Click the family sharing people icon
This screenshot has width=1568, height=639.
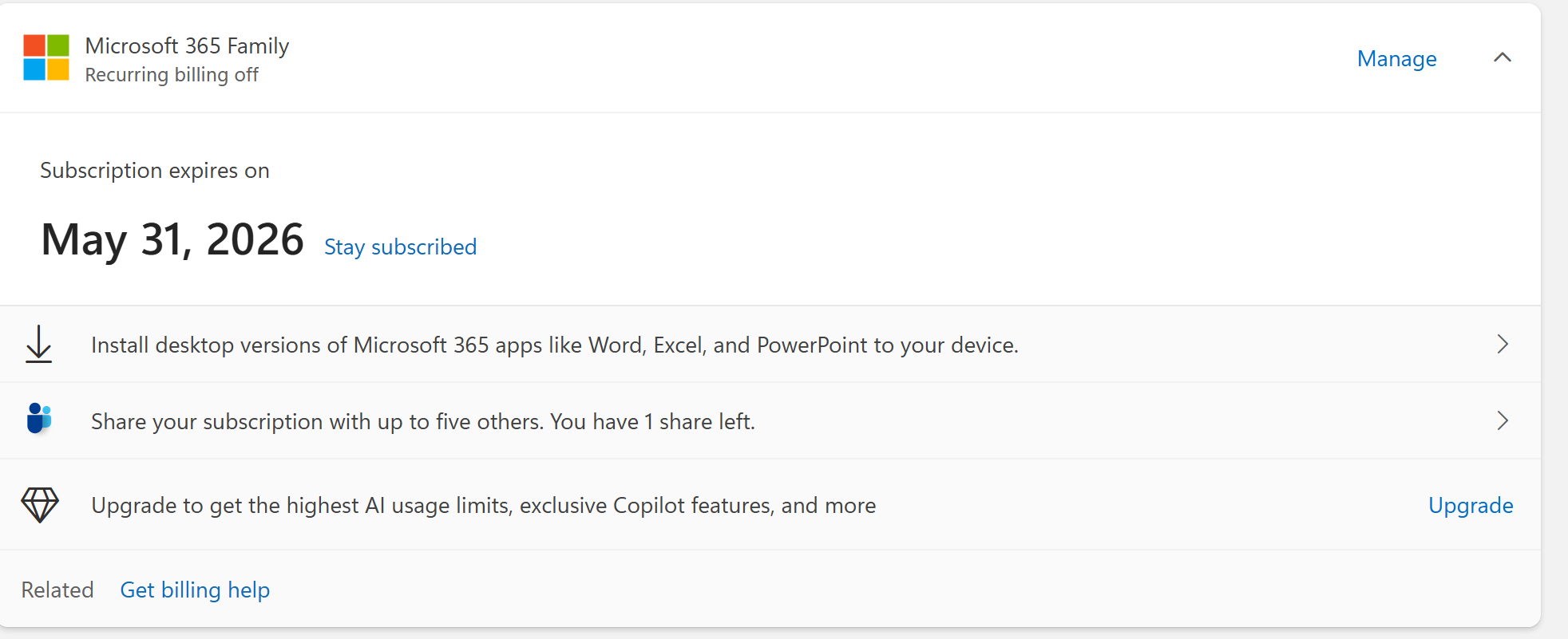[x=38, y=418]
